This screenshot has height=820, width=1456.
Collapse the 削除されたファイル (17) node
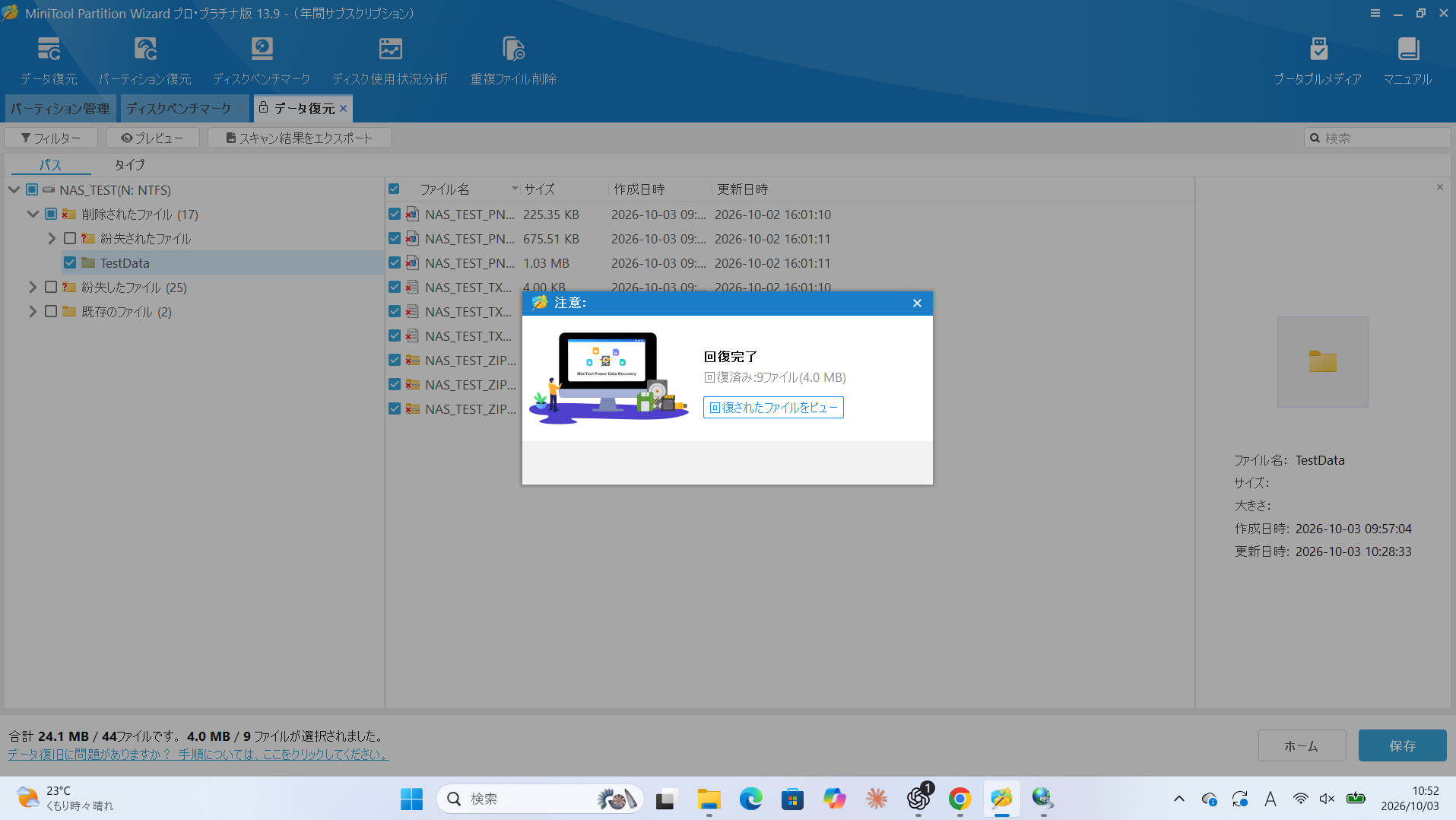click(x=33, y=214)
